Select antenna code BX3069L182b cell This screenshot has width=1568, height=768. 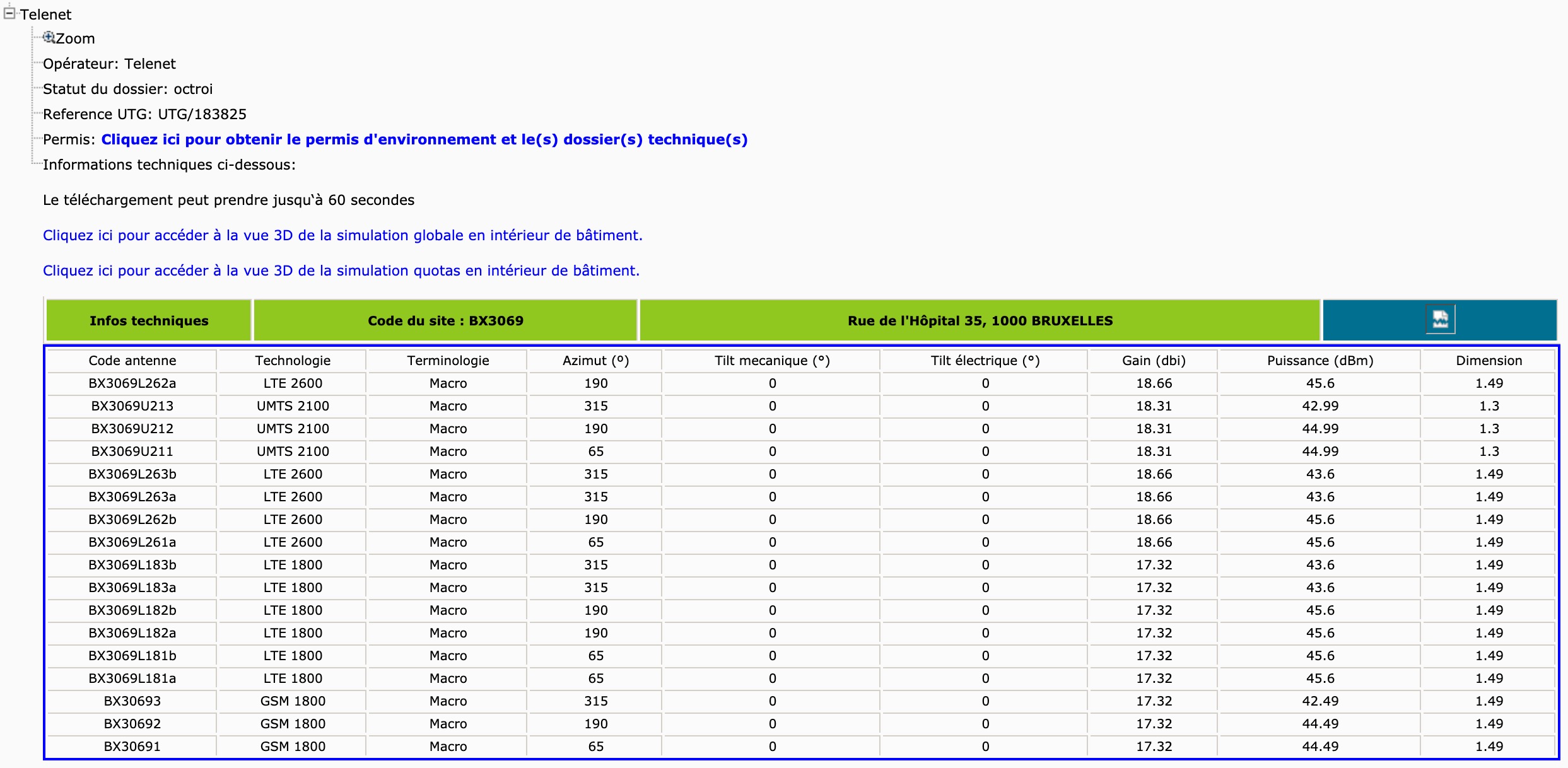point(132,610)
